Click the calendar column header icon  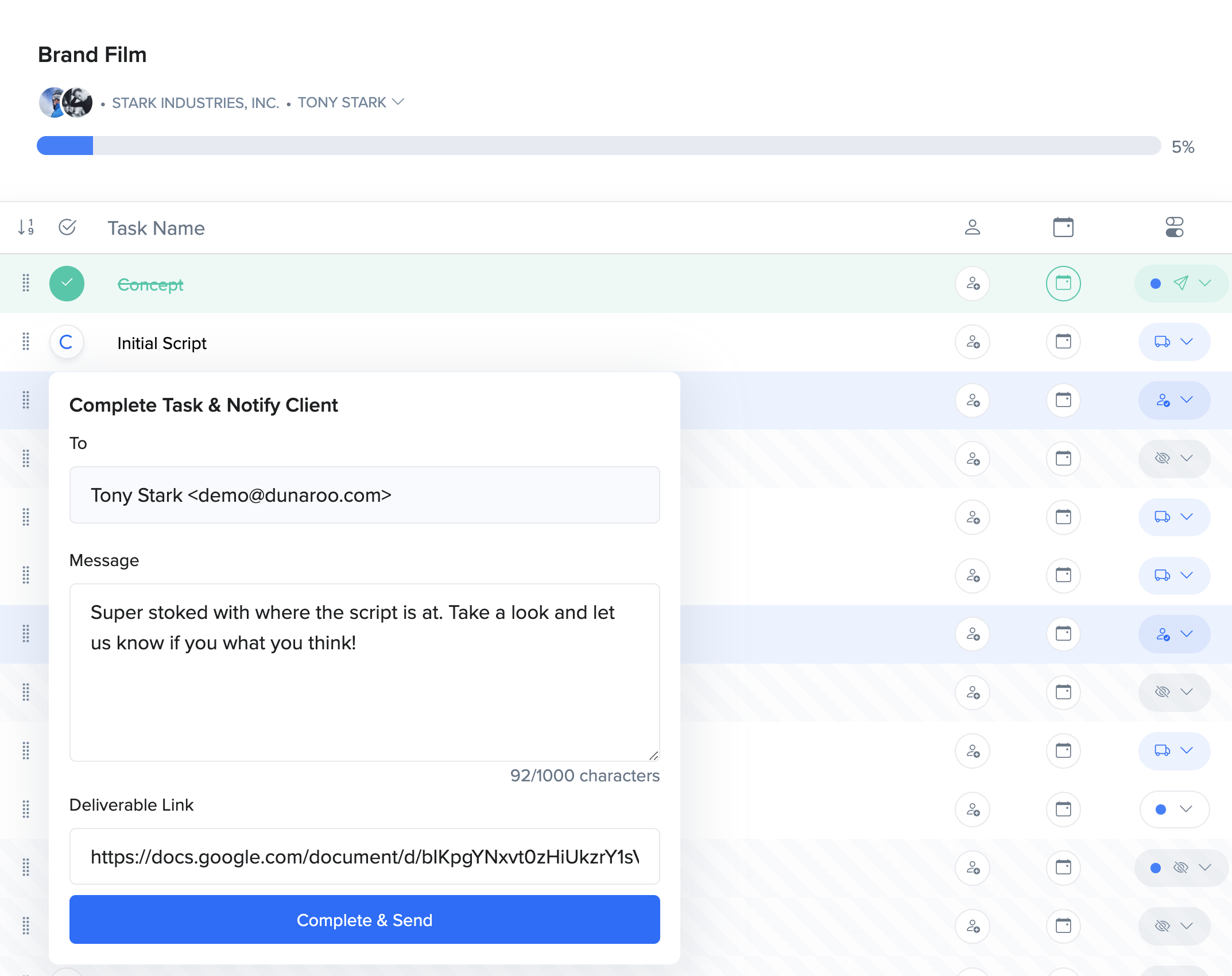[x=1063, y=227]
